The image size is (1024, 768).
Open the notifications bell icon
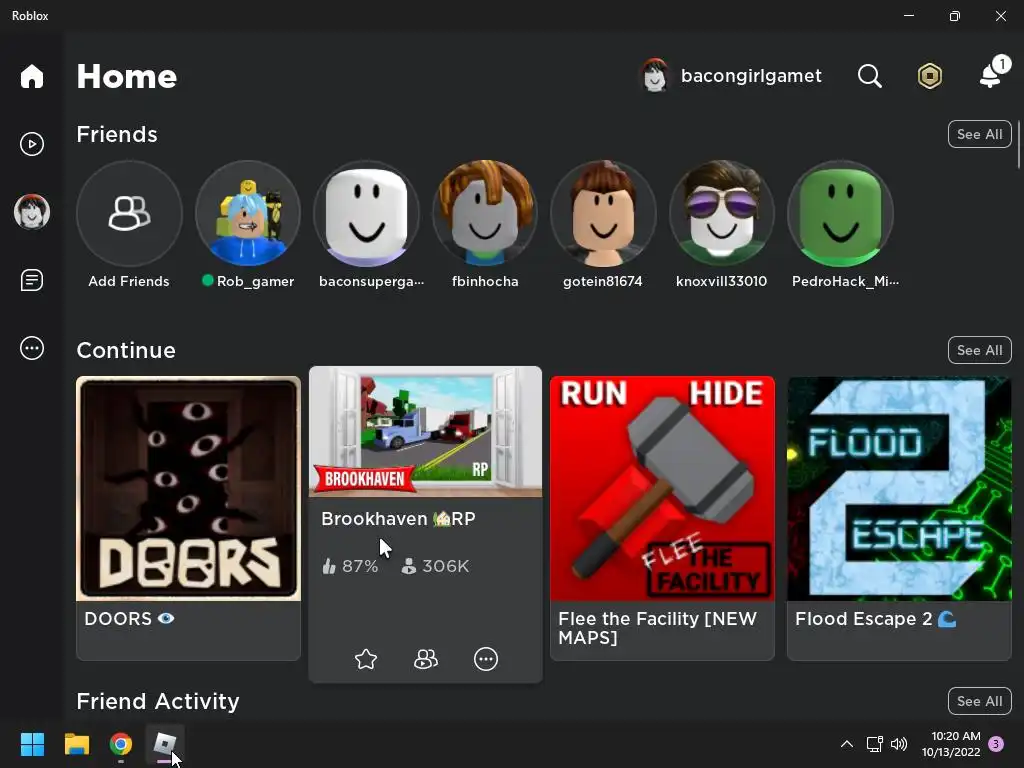pos(993,74)
